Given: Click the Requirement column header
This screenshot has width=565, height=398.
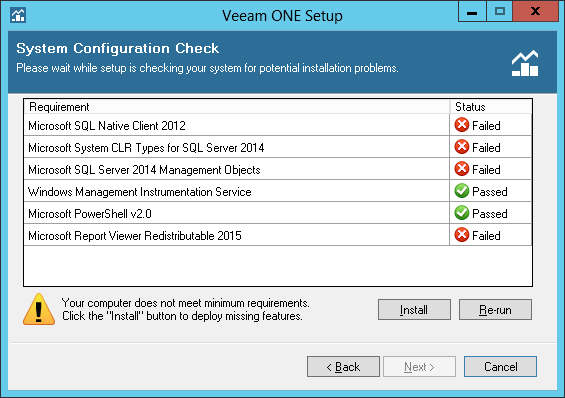Looking at the screenshot, I should (237, 107).
